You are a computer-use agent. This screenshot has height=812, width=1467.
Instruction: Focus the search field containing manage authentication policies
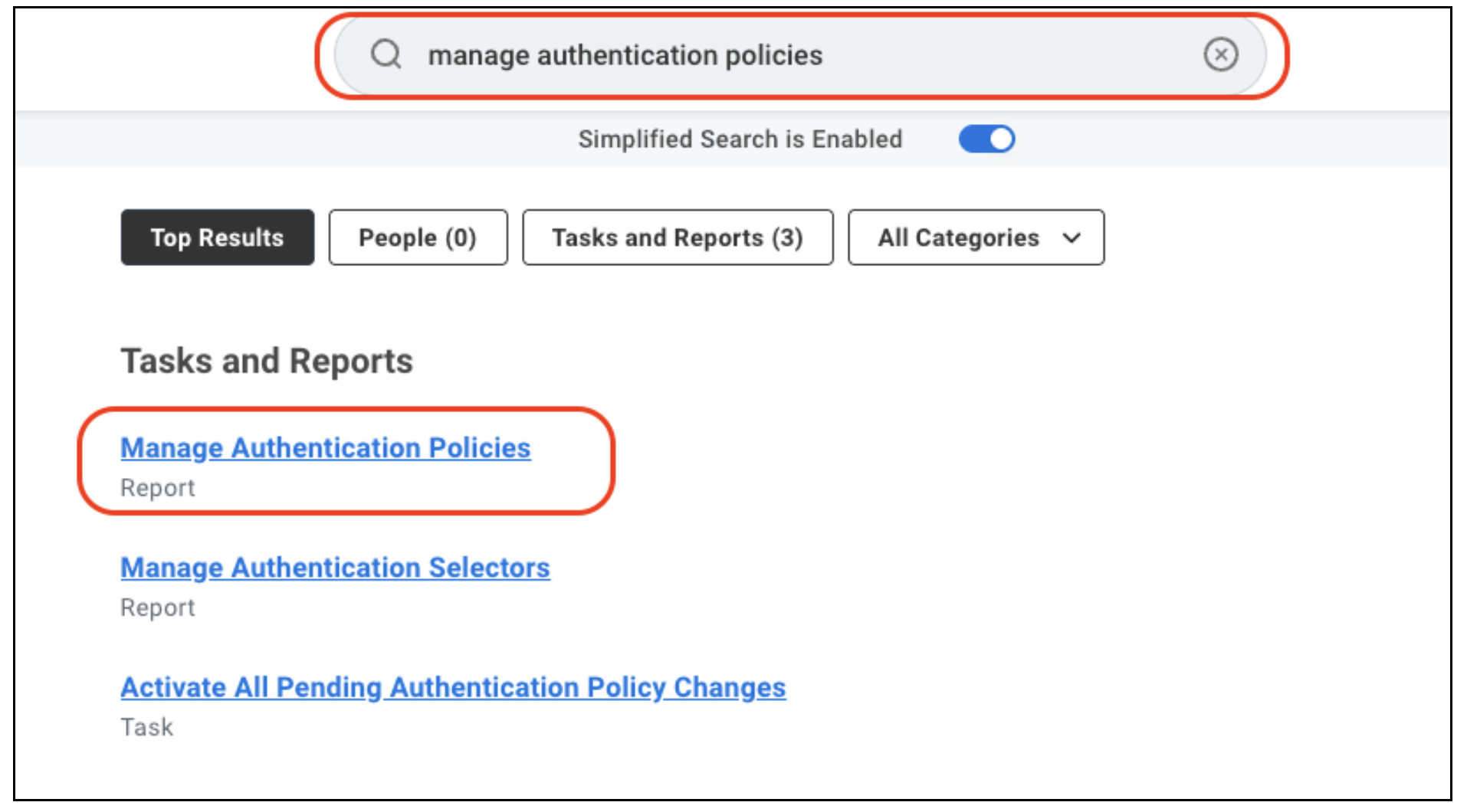click(x=799, y=55)
